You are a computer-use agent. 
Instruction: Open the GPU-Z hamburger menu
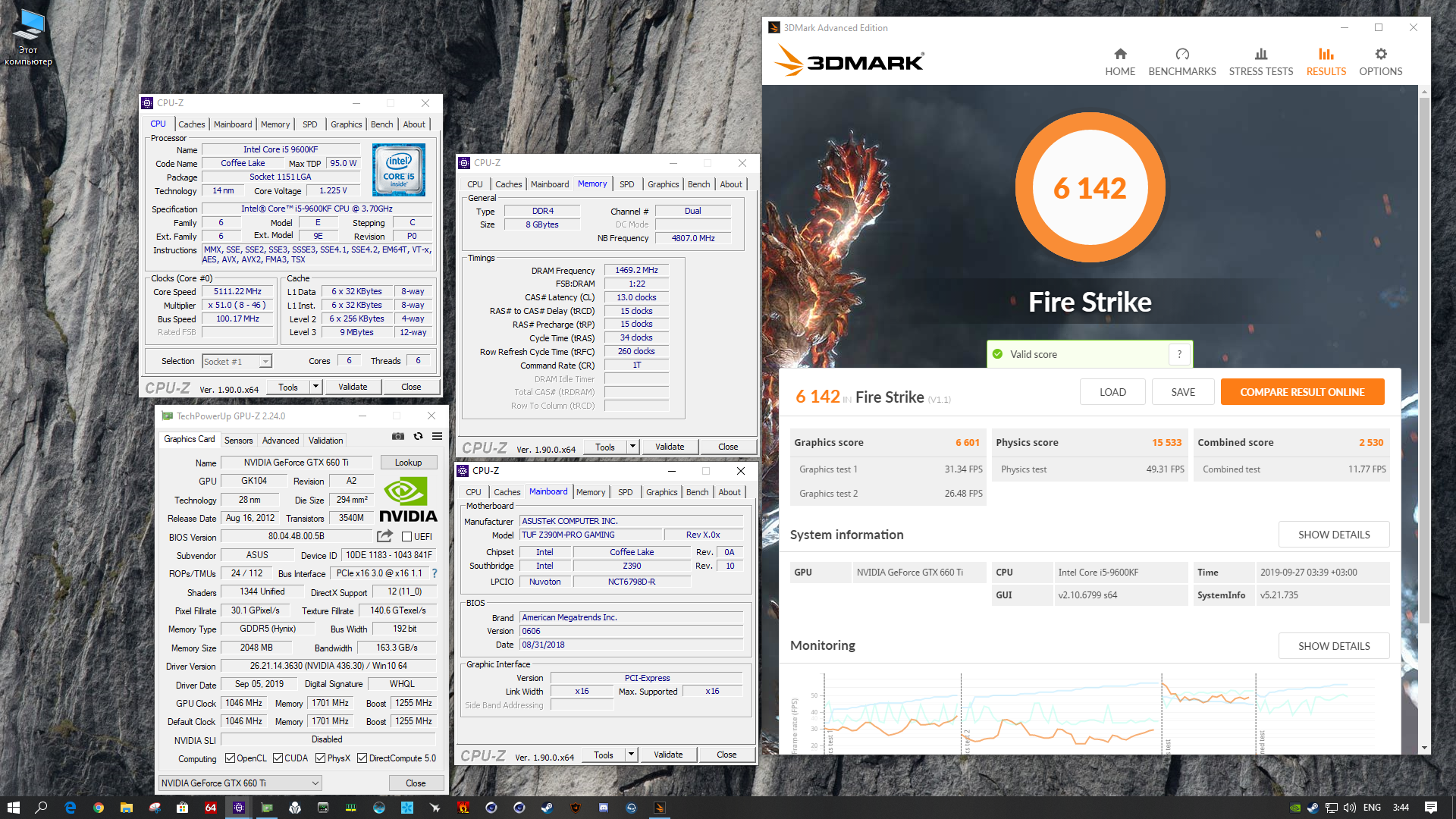pyautogui.click(x=438, y=436)
